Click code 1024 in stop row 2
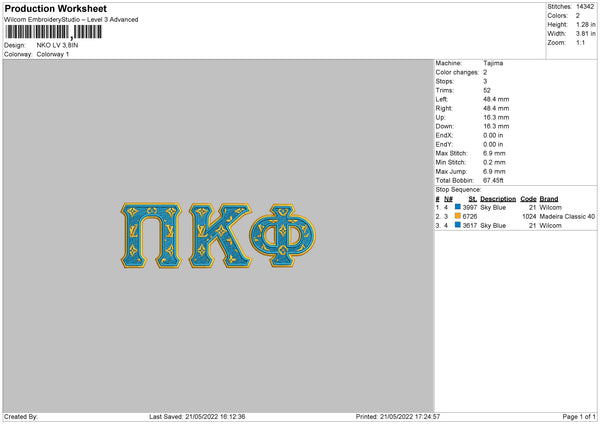Screen dimensions: 600x424 (x=529, y=217)
